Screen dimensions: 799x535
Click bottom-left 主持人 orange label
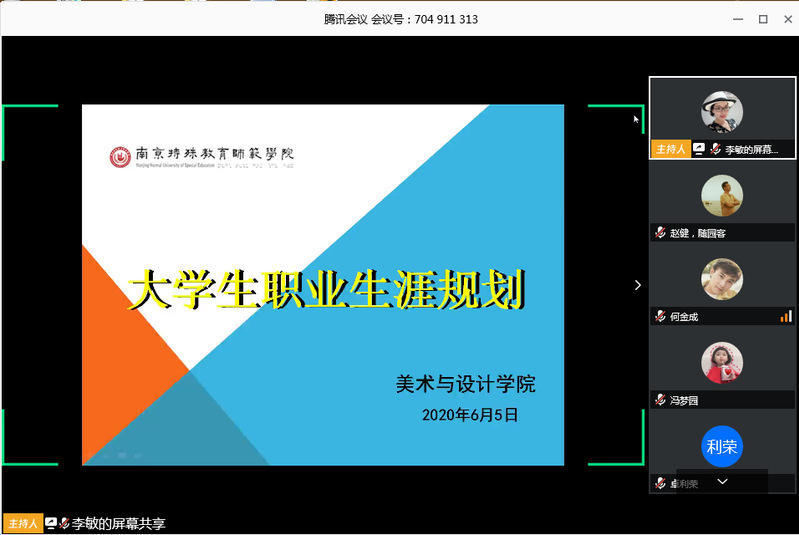pyautogui.click(x=22, y=523)
